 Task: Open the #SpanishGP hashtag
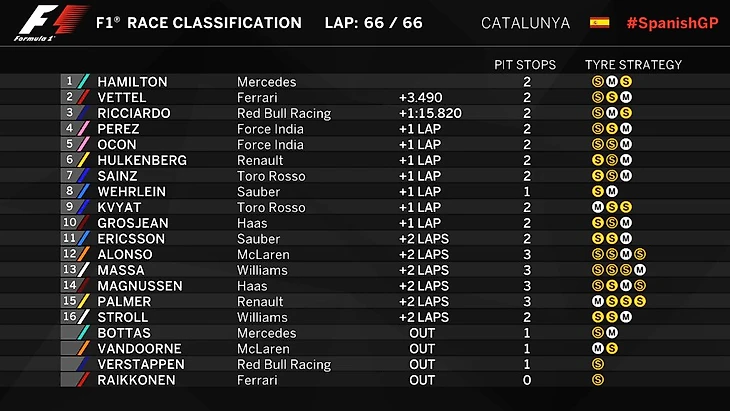[672, 23]
